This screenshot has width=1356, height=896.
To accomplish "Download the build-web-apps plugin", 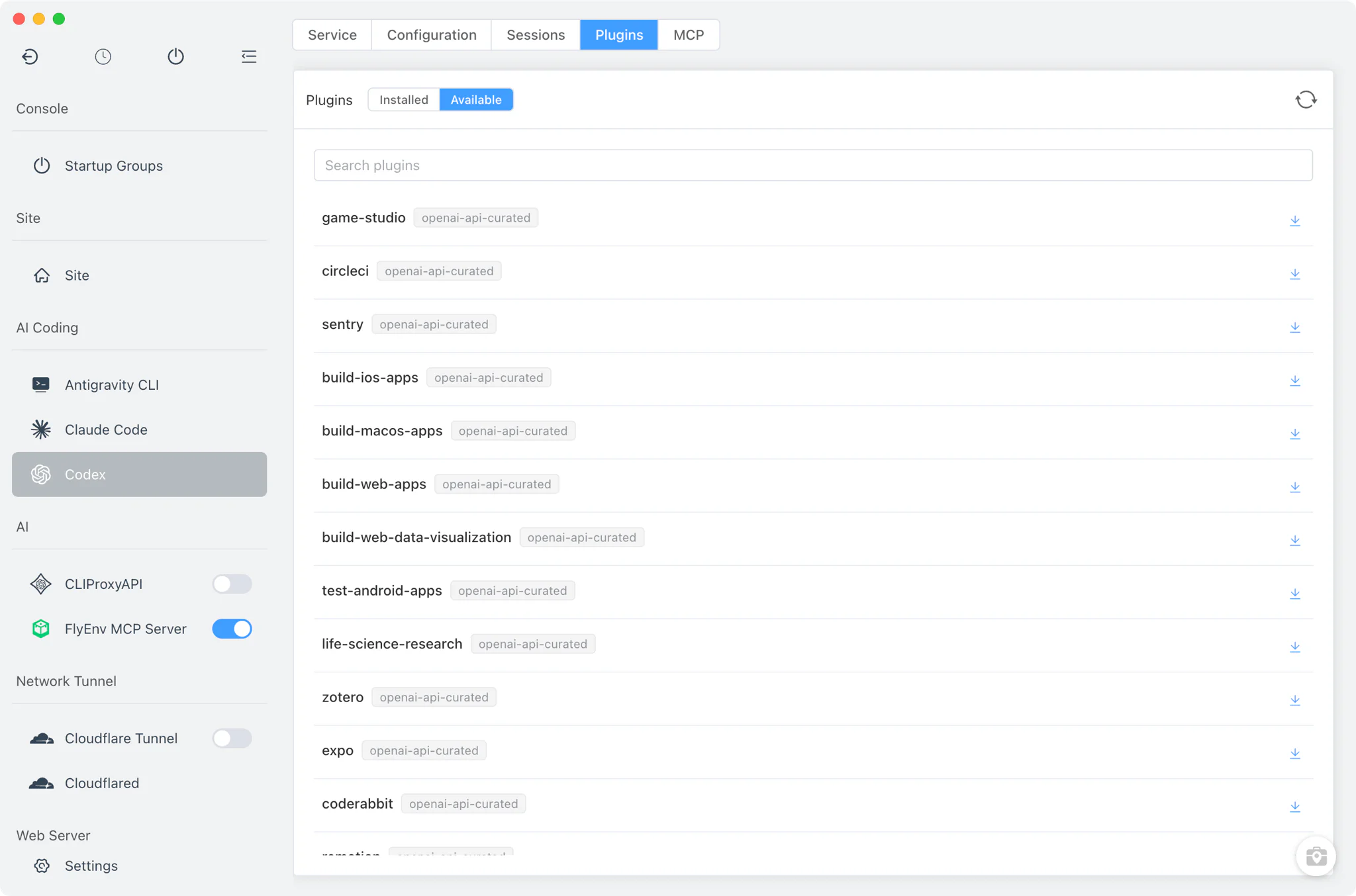I will click(x=1295, y=487).
